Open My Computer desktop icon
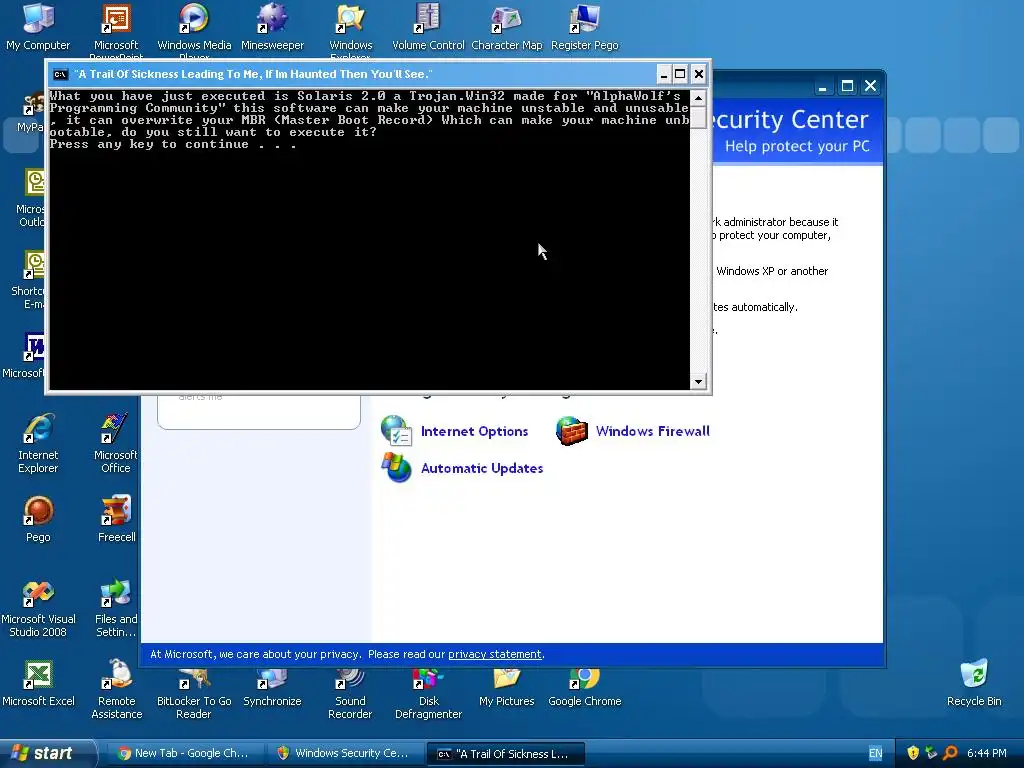Viewport: 1024px width, 768px height. pyautogui.click(x=38, y=26)
